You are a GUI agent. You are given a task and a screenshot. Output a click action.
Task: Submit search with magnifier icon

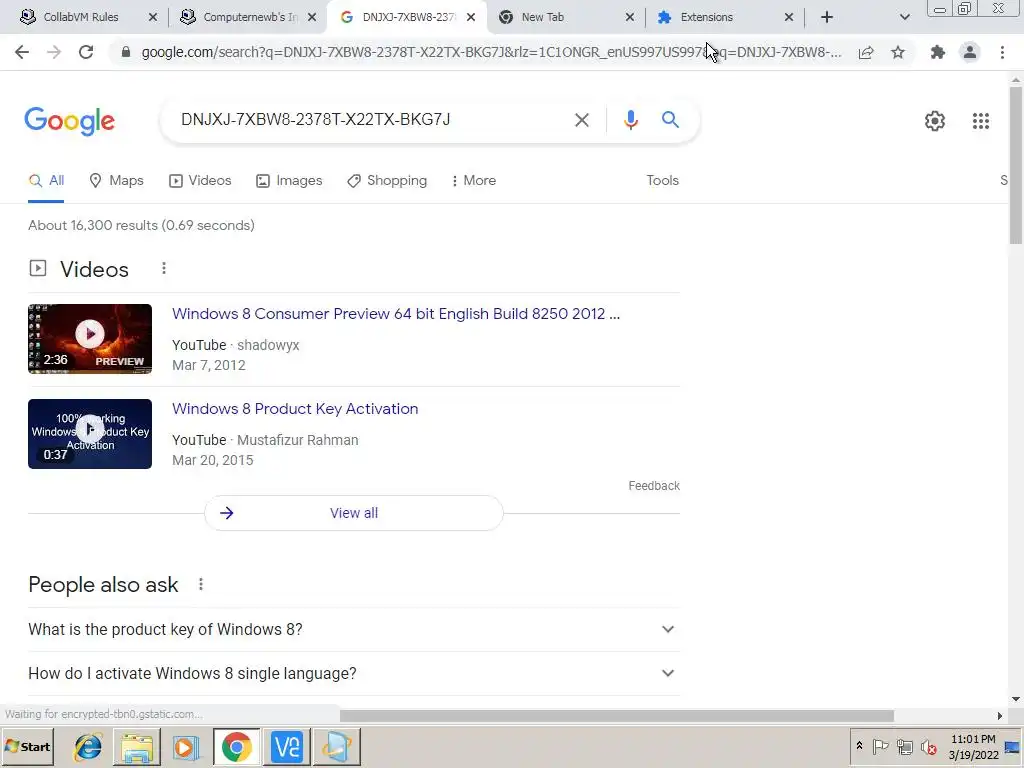pyautogui.click(x=670, y=120)
